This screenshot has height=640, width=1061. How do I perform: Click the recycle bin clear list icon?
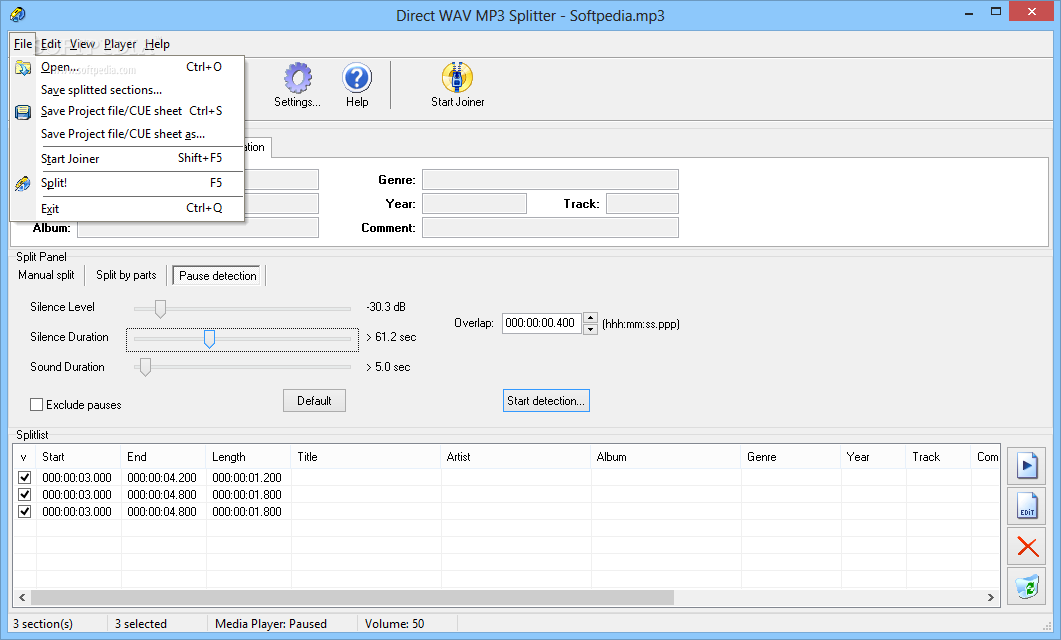[1026, 586]
